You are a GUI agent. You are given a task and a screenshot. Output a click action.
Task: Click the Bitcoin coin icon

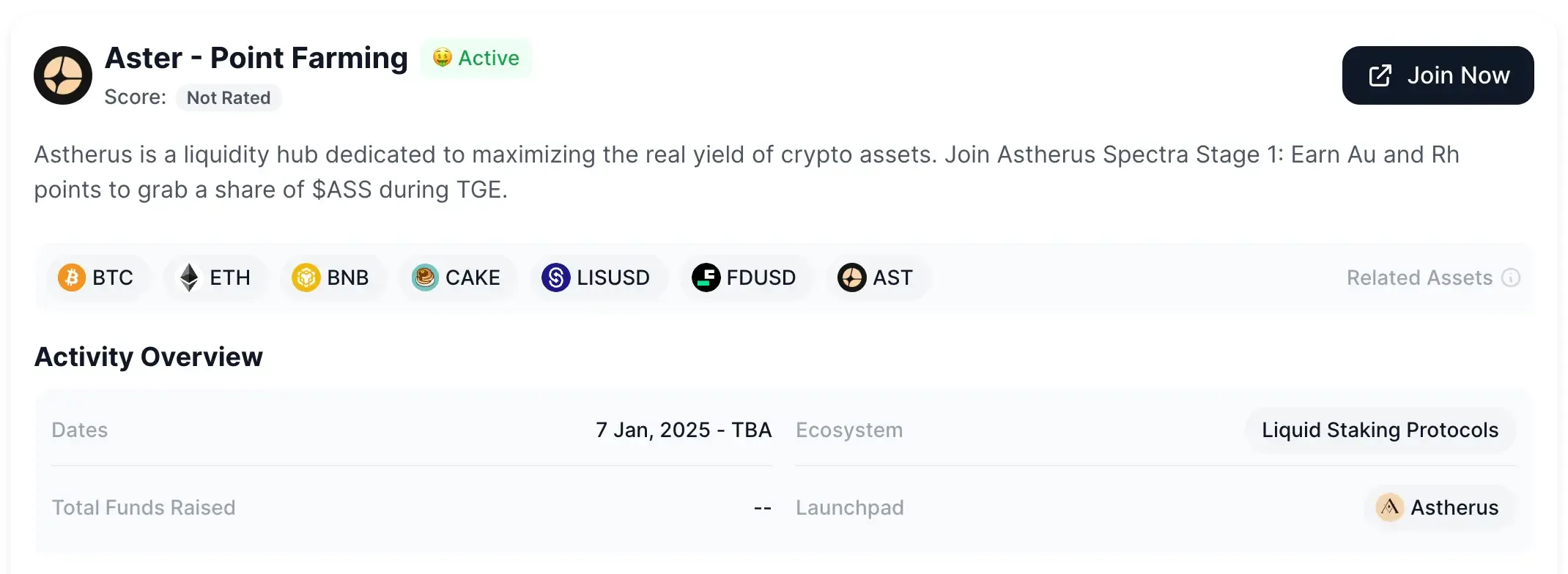tap(72, 277)
